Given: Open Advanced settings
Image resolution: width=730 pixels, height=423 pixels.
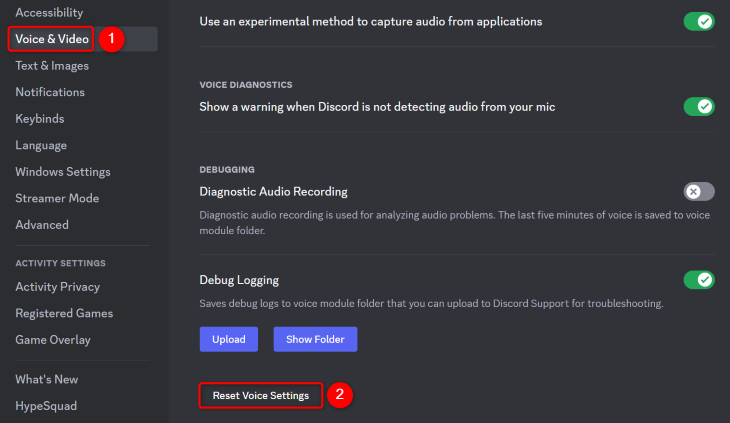Looking at the screenshot, I should pyautogui.click(x=42, y=225).
